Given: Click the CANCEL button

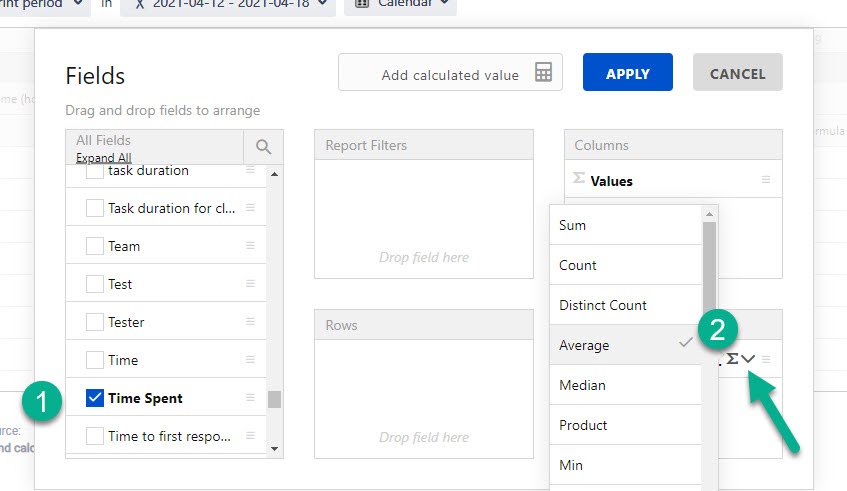Looking at the screenshot, I should [x=737, y=72].
